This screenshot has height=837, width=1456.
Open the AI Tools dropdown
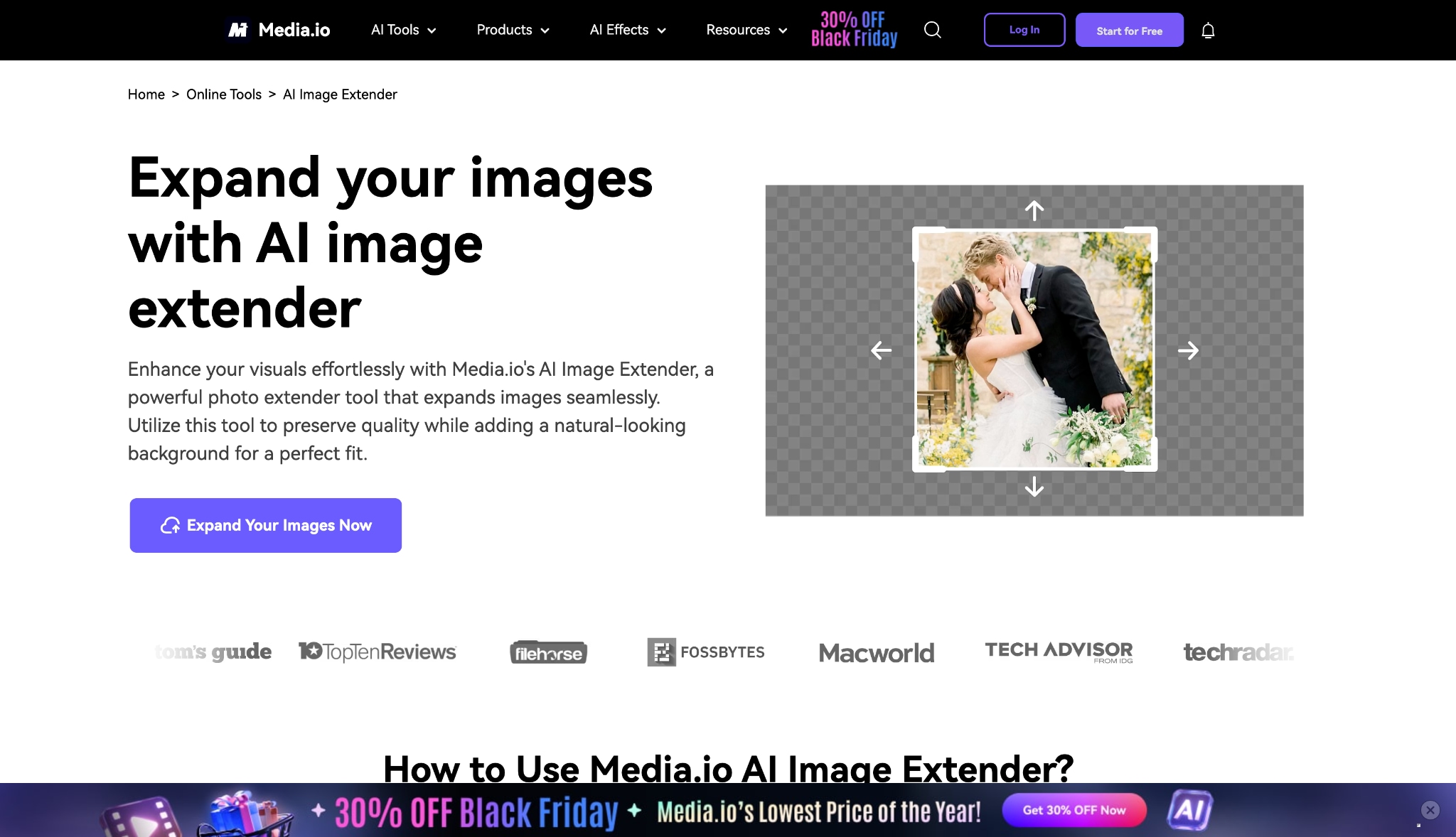402,30
